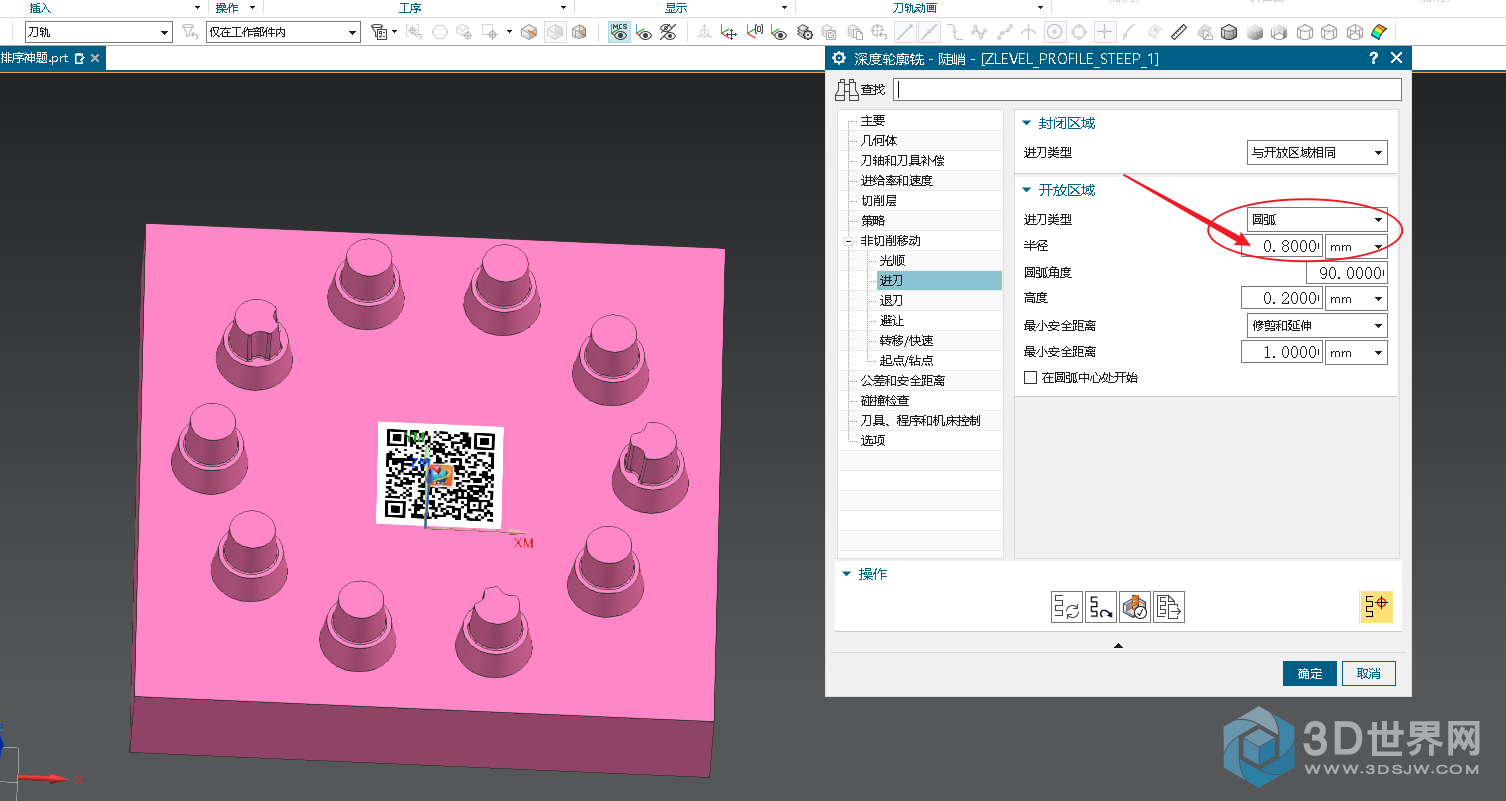The height and width of the screenshot is (801, 1506).
Task: Open 开放区域 进刀类型 圆弧 dropdown
Action: (1316, 219)
